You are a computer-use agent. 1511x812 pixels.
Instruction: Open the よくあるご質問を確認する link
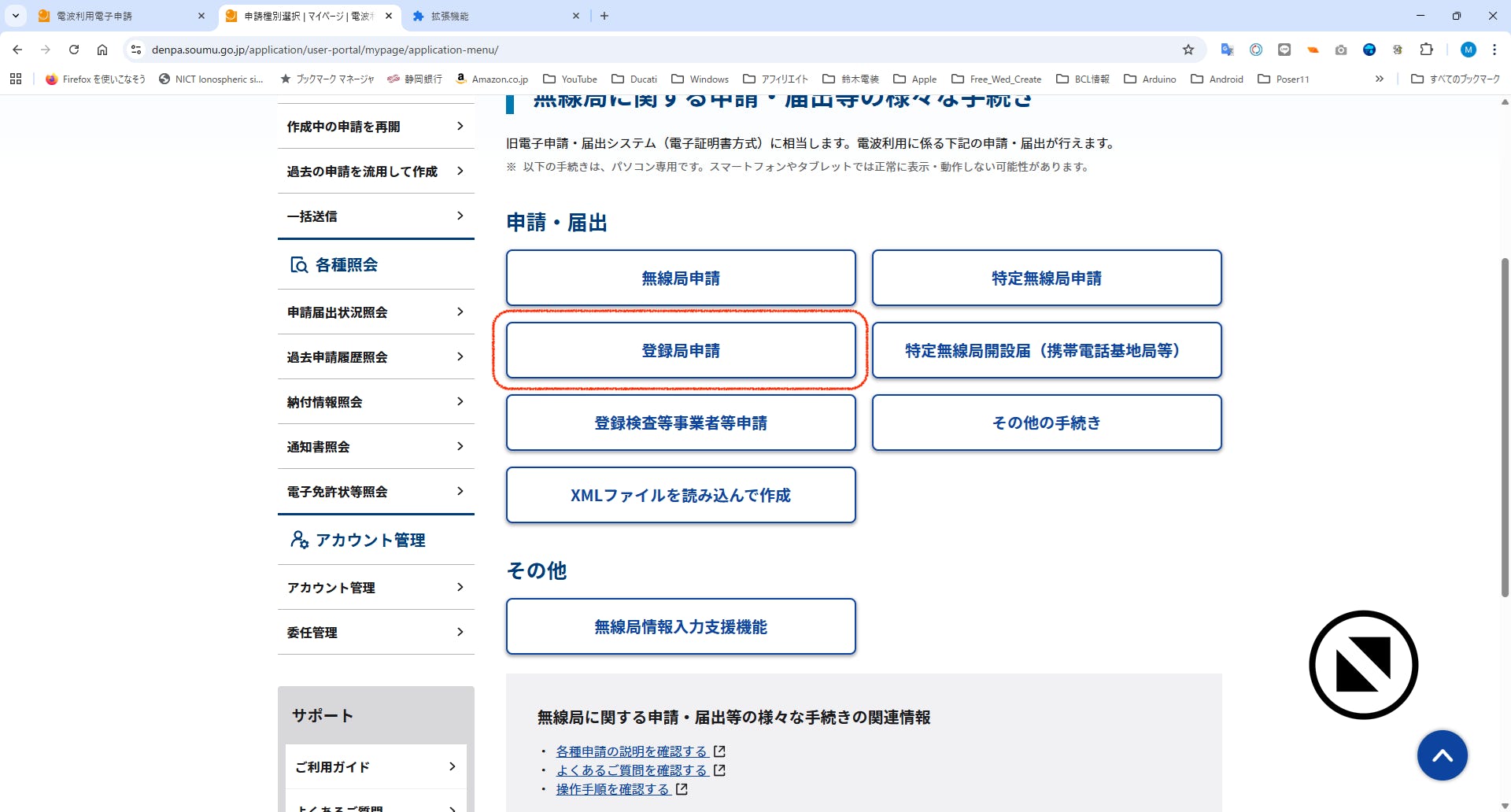632,770
